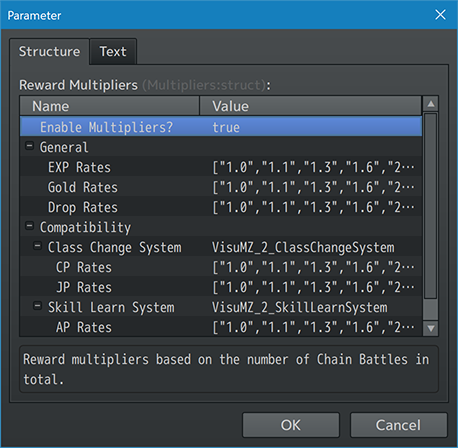Click the scrollbar down arrow

pyautogui.click(x=431, y=328)
